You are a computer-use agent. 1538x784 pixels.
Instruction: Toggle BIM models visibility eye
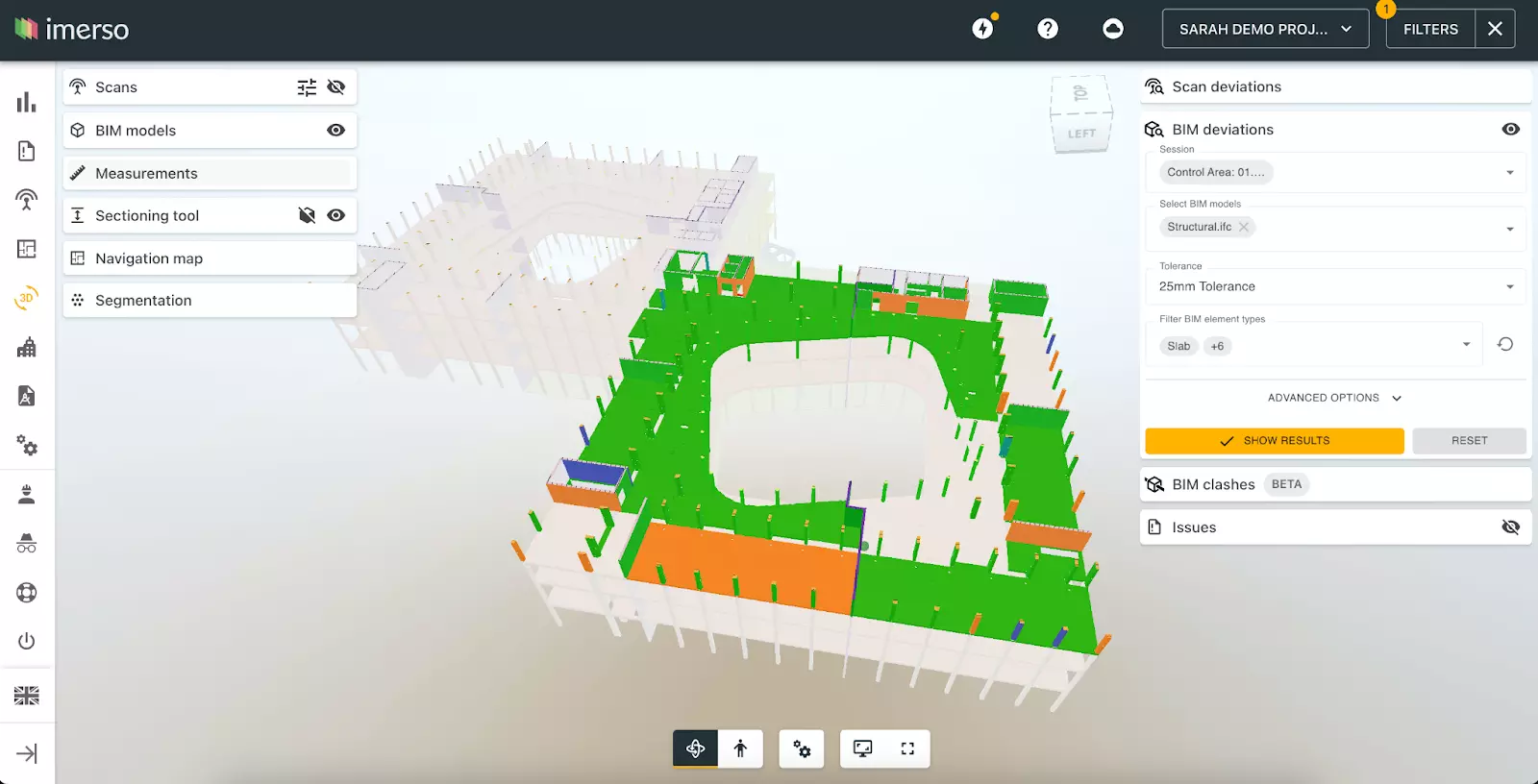pyautogui.click(x=335, y=130)
